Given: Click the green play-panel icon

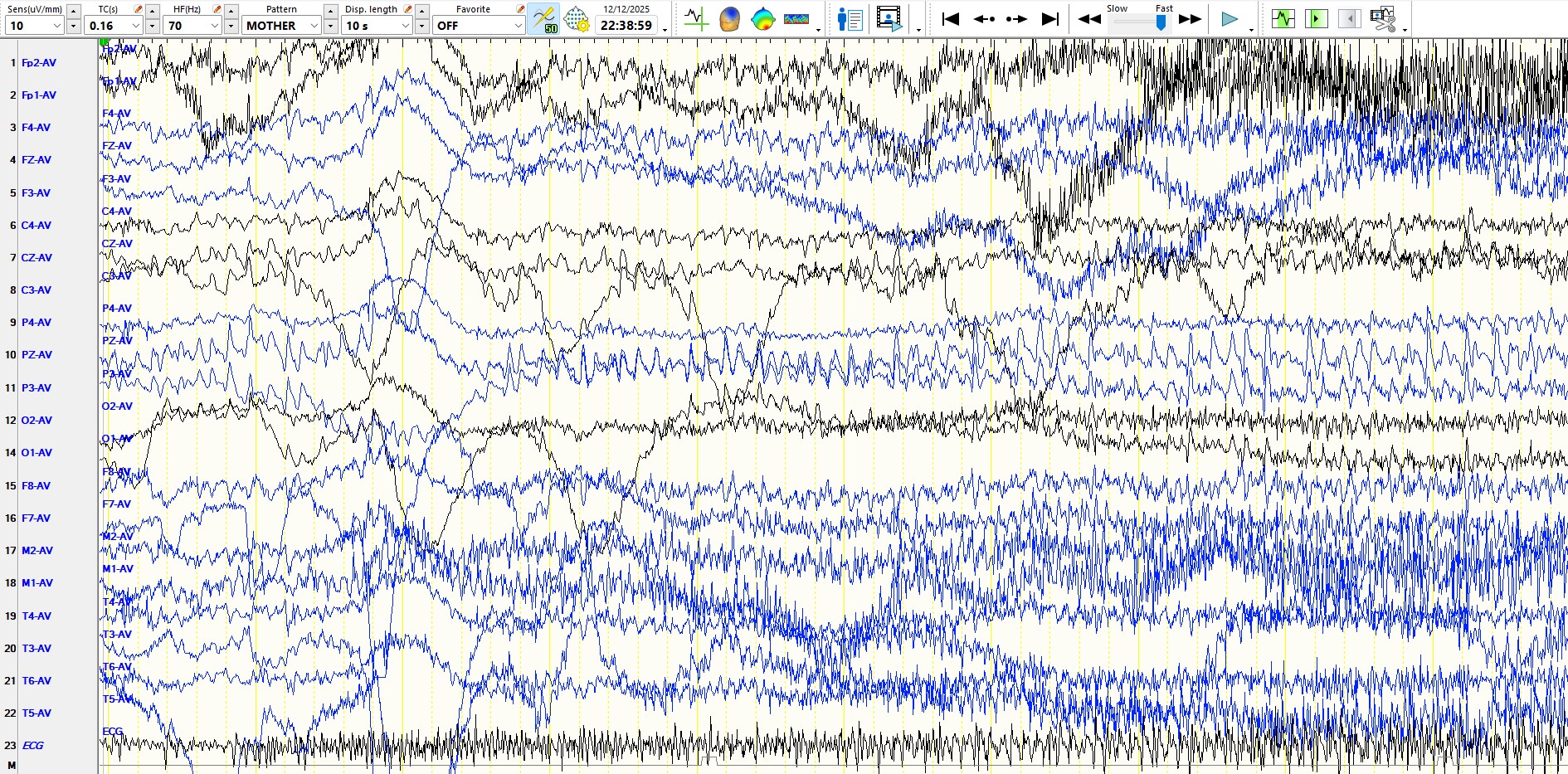Looking at the screenshot, I should click(x=1316, y=19).
